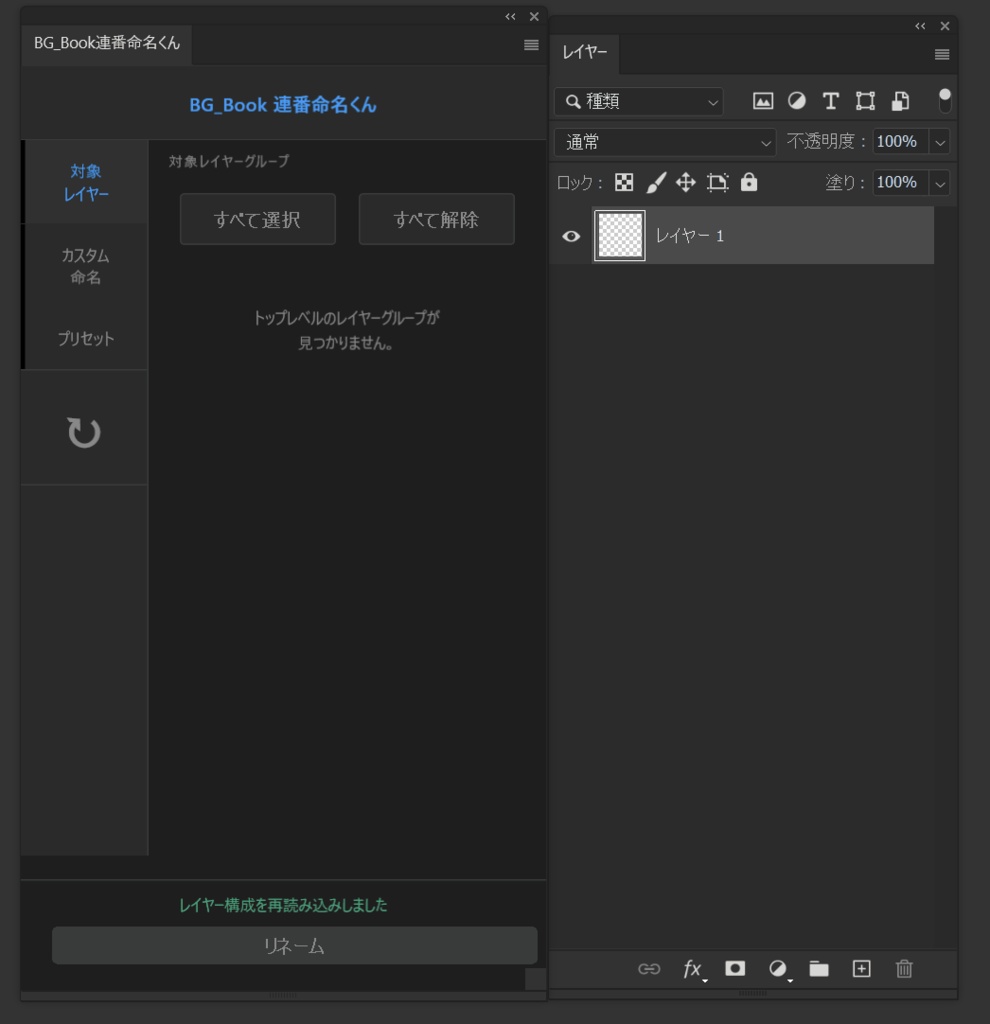Click the すべて選択 button
The height and width of the screenshot is (1024, 990).
(x=257, y=219)
